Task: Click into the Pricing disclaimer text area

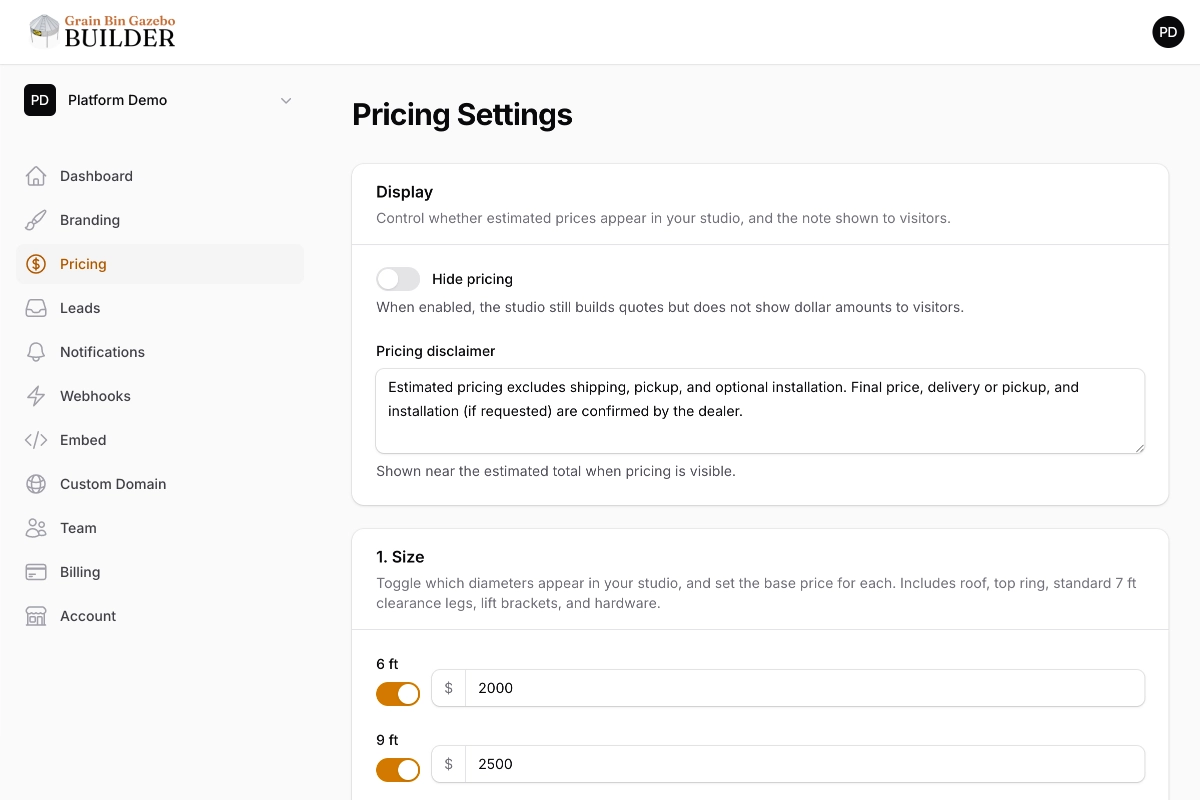Action: tap(760, 411)
